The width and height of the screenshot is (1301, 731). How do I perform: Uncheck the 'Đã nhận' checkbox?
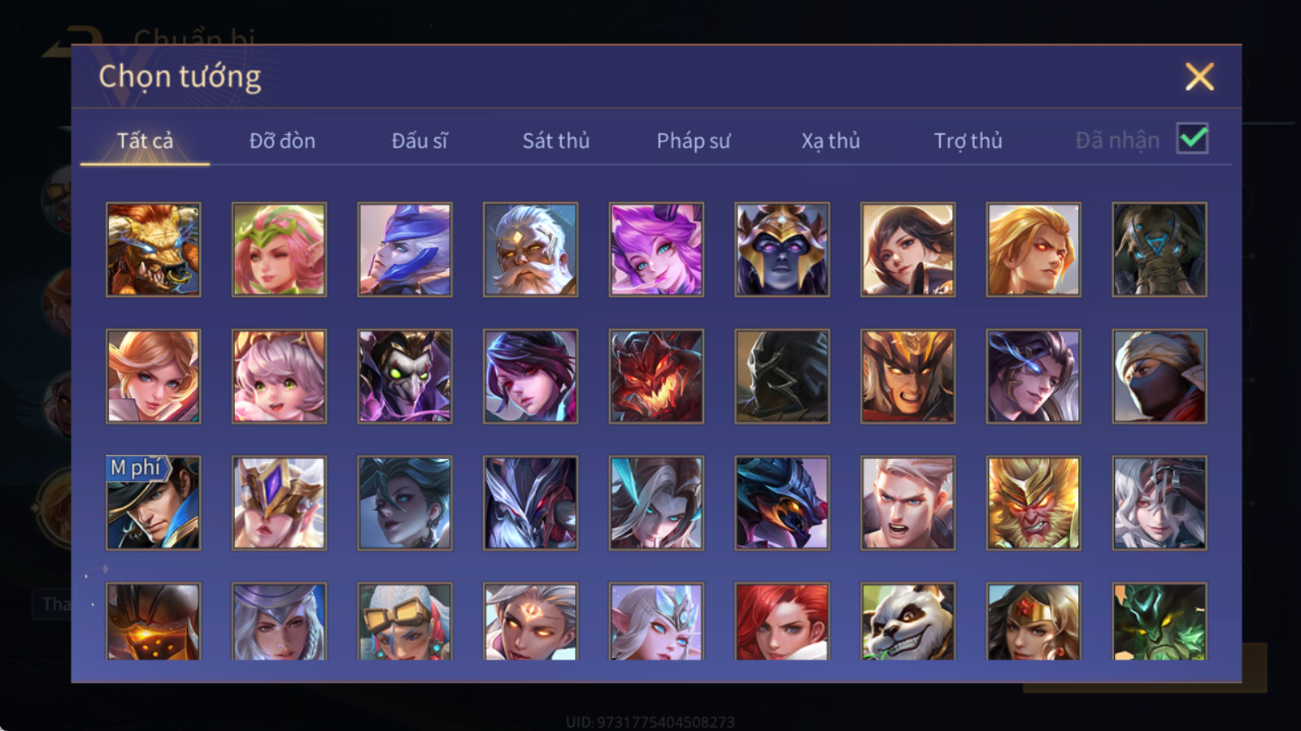(1192, 139)
